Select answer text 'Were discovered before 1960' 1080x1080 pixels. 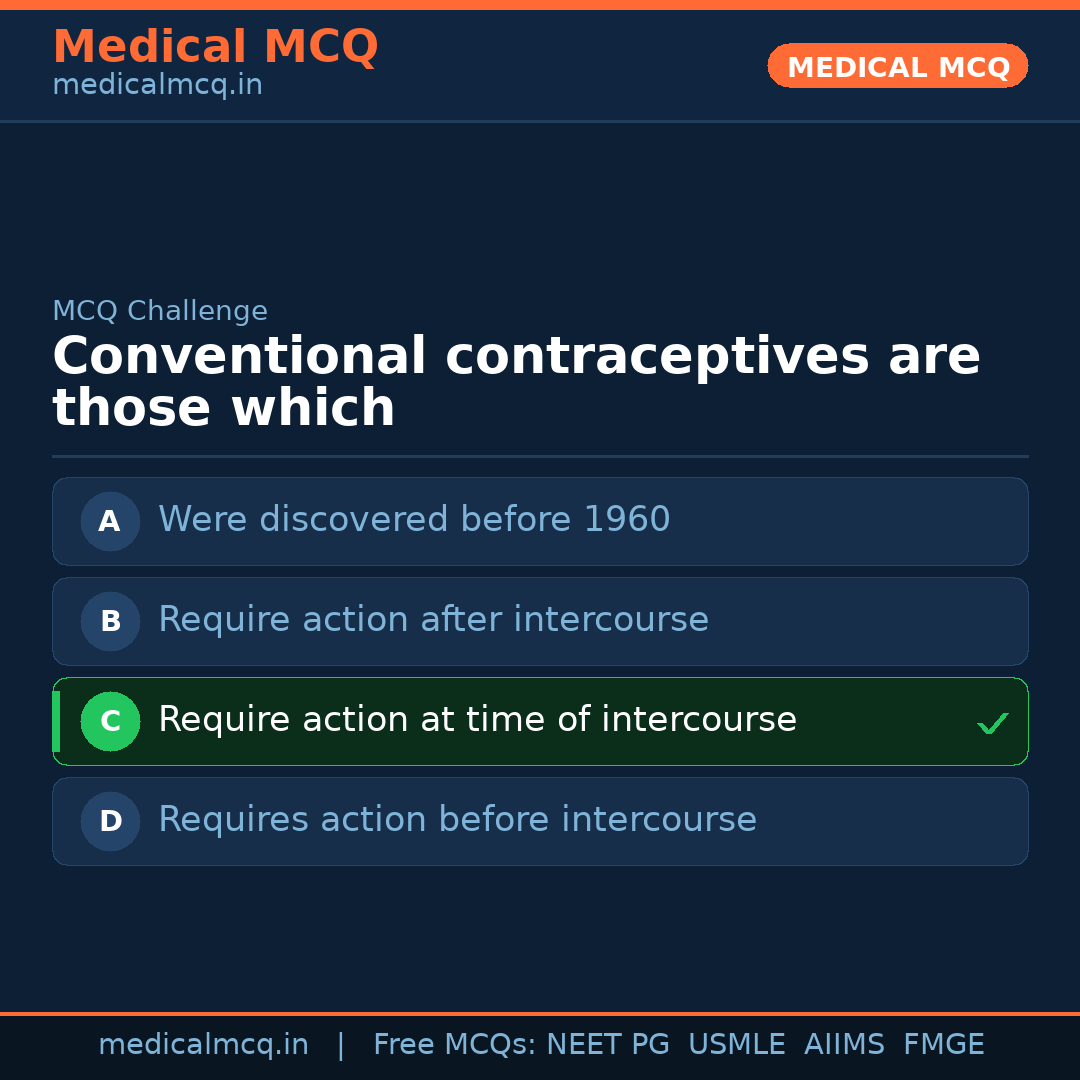tap(414, 520)
